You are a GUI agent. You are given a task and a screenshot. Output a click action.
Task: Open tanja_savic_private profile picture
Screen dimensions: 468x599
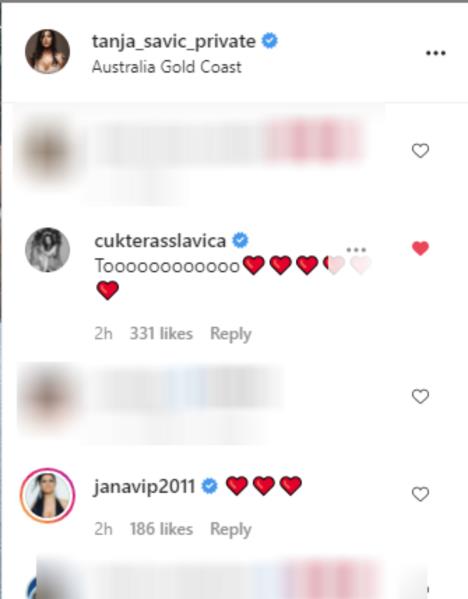pyautogui.click(x=47, y=51)
